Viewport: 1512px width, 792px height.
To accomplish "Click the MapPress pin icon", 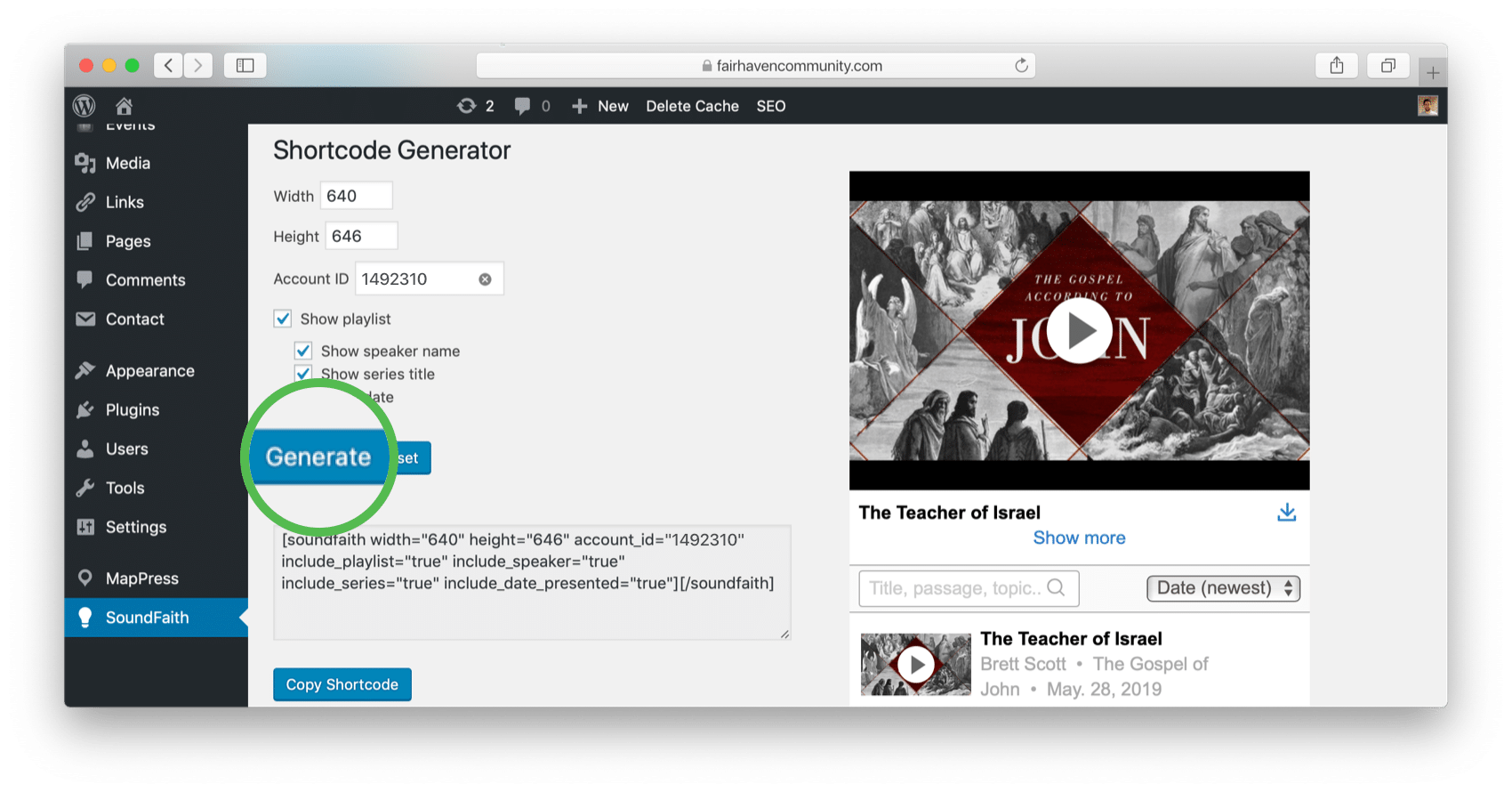I will click(x=85, y=578).
